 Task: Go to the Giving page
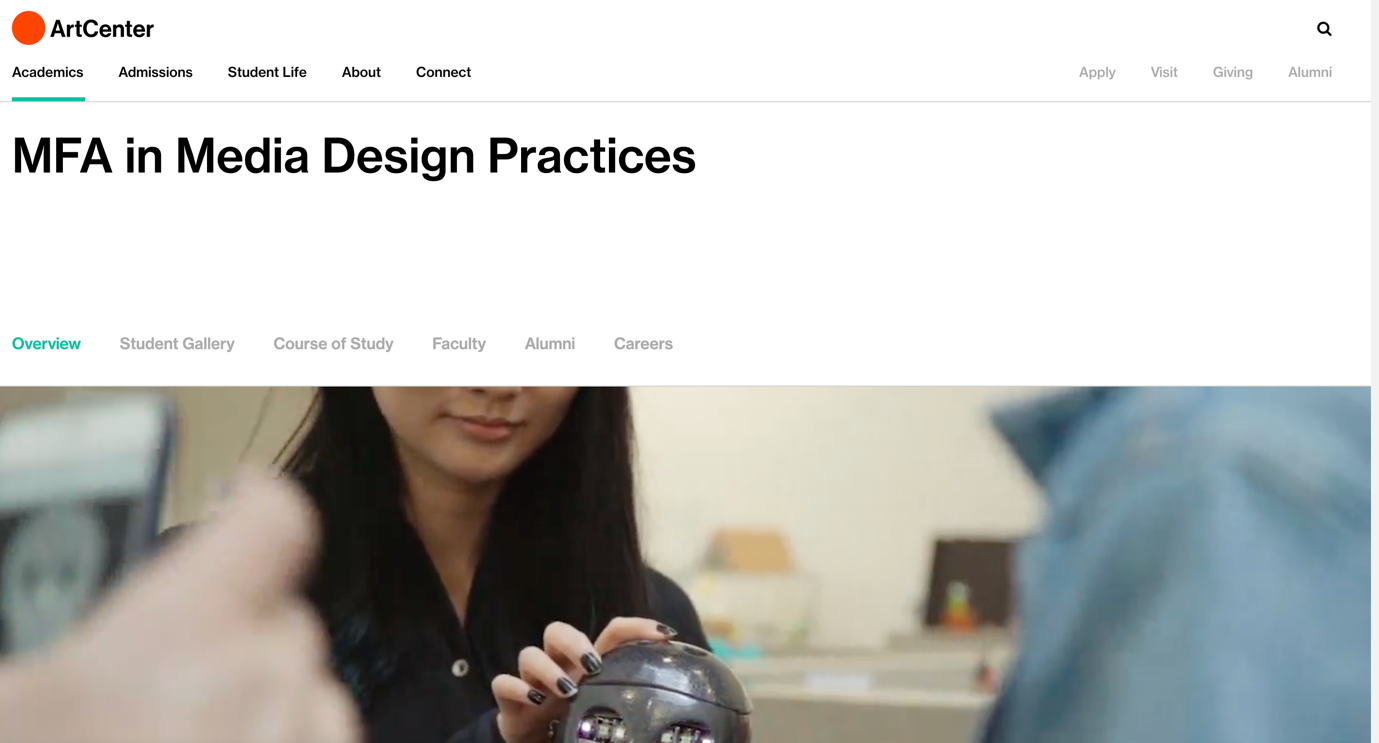point(1232,72)
